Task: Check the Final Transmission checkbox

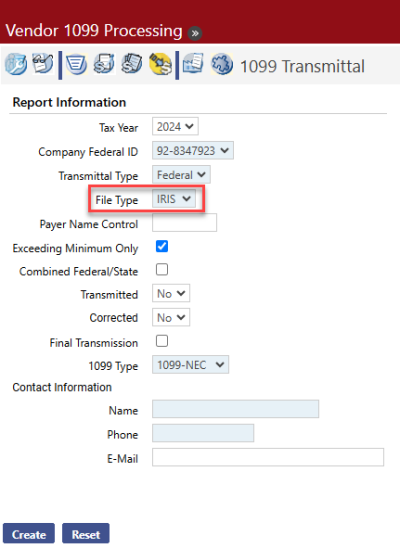Action: 162,341
